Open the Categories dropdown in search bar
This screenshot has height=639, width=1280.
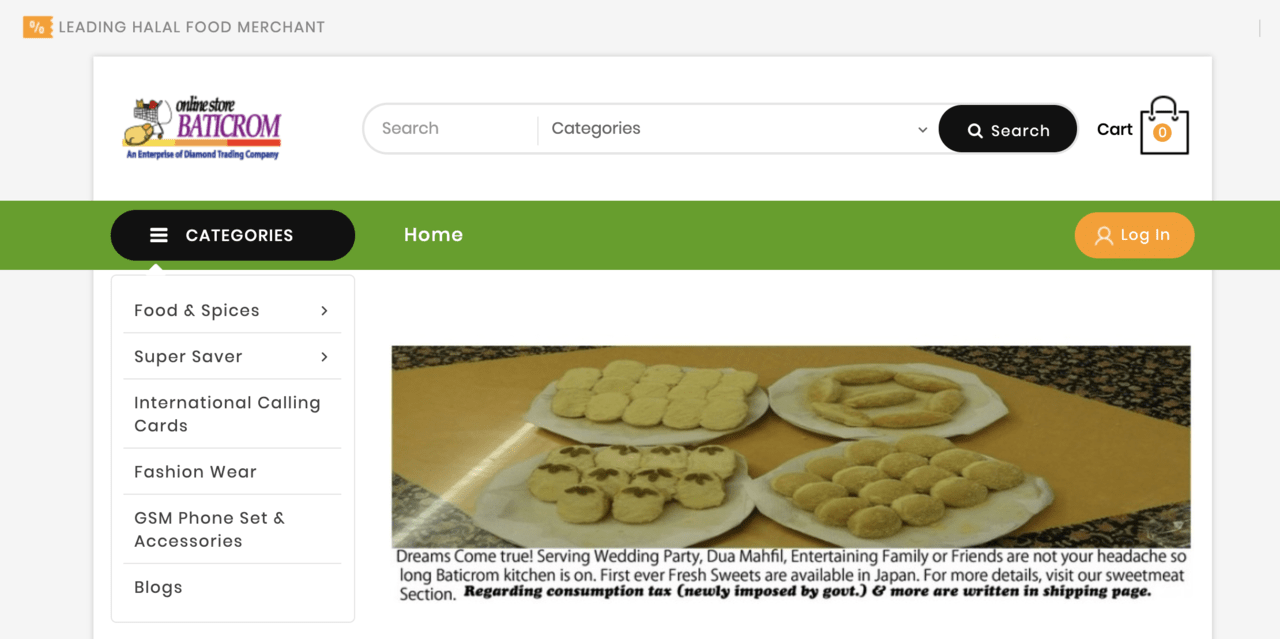click(738, 129)
